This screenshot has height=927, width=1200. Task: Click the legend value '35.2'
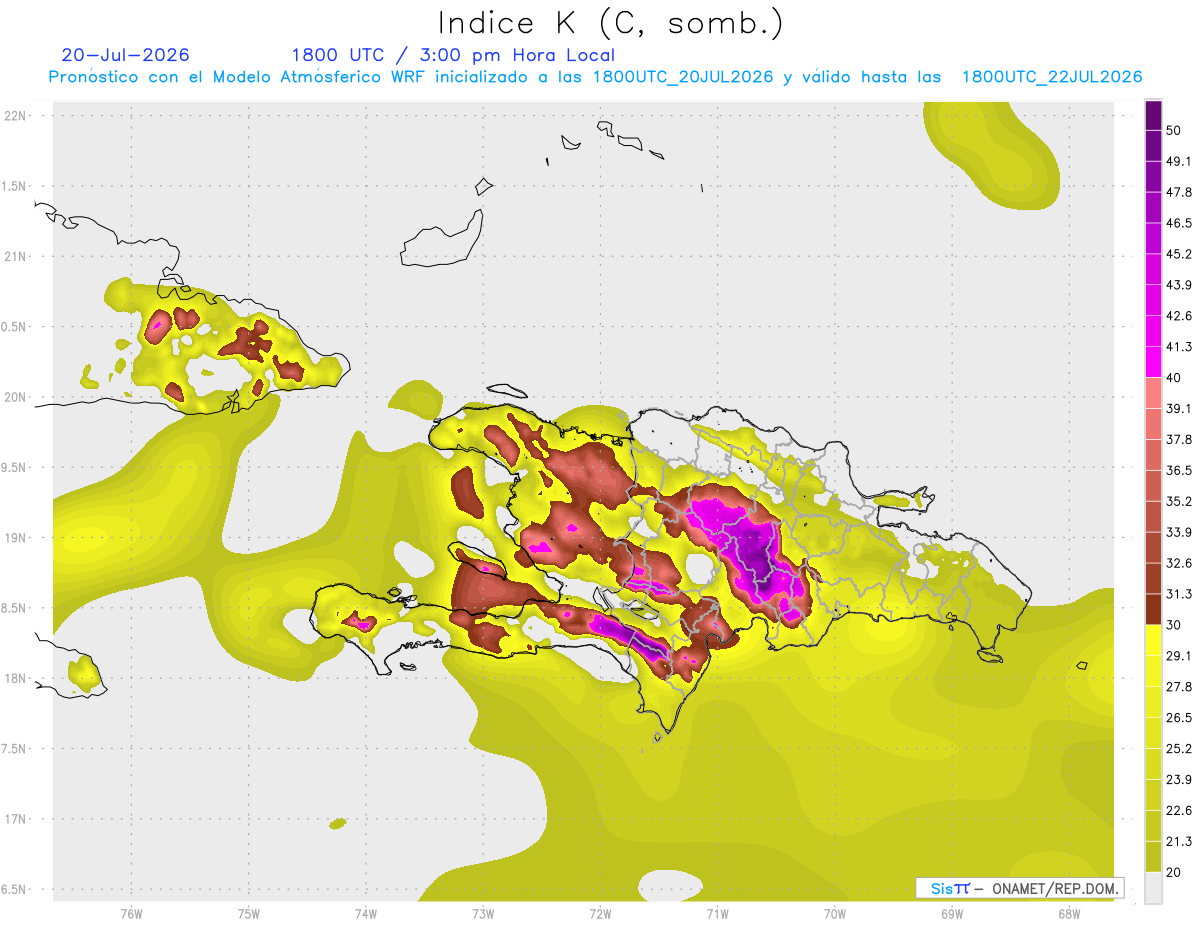[x=1179, y=501]
